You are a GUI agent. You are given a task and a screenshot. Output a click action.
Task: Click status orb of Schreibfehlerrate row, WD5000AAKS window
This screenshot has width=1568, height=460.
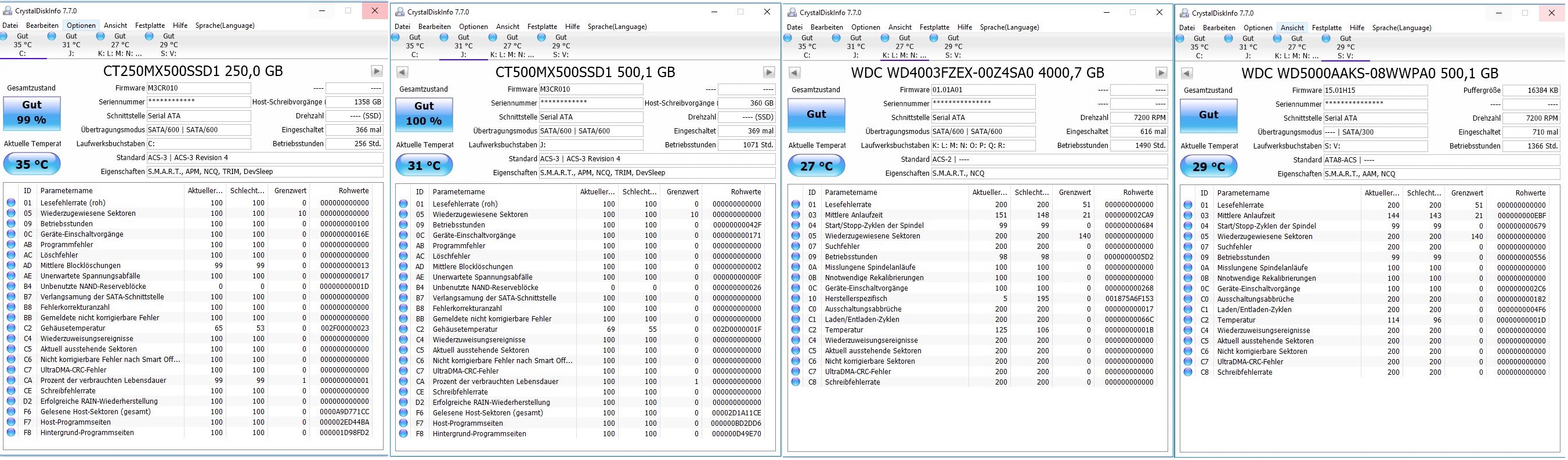click(1187, 372)
